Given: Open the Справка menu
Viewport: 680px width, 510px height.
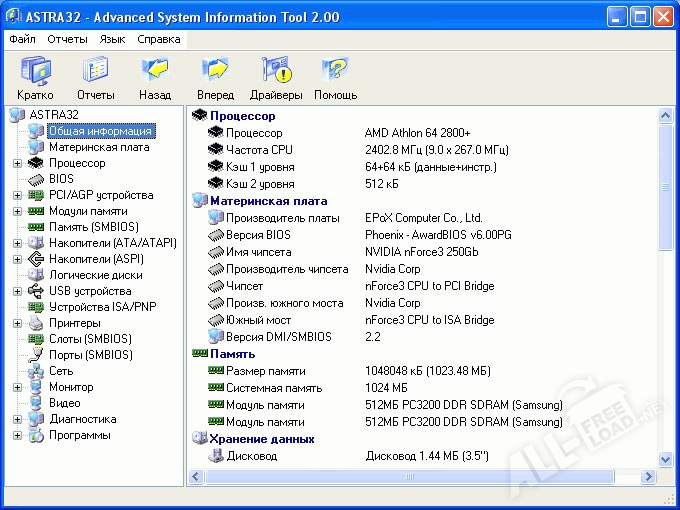Looking at the screenshot, I should (x=159, y=39).
